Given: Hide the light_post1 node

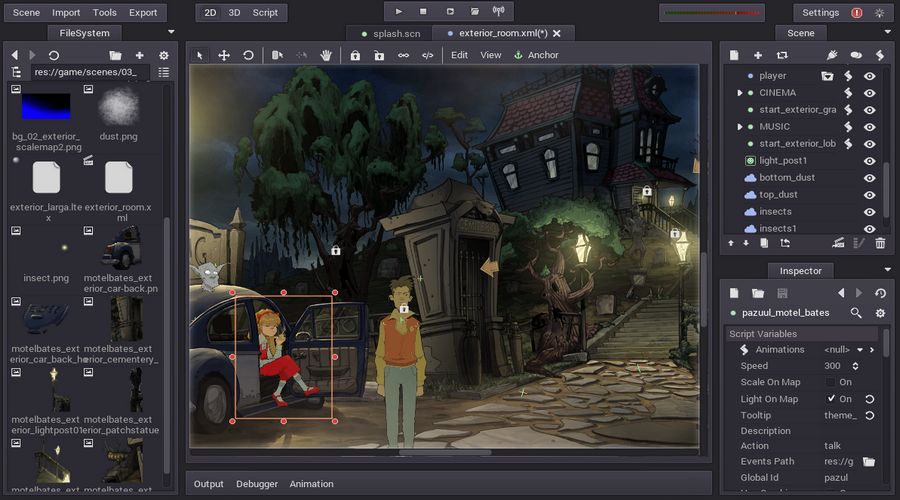Looking at the screenshot, I should tap(870, 161).
